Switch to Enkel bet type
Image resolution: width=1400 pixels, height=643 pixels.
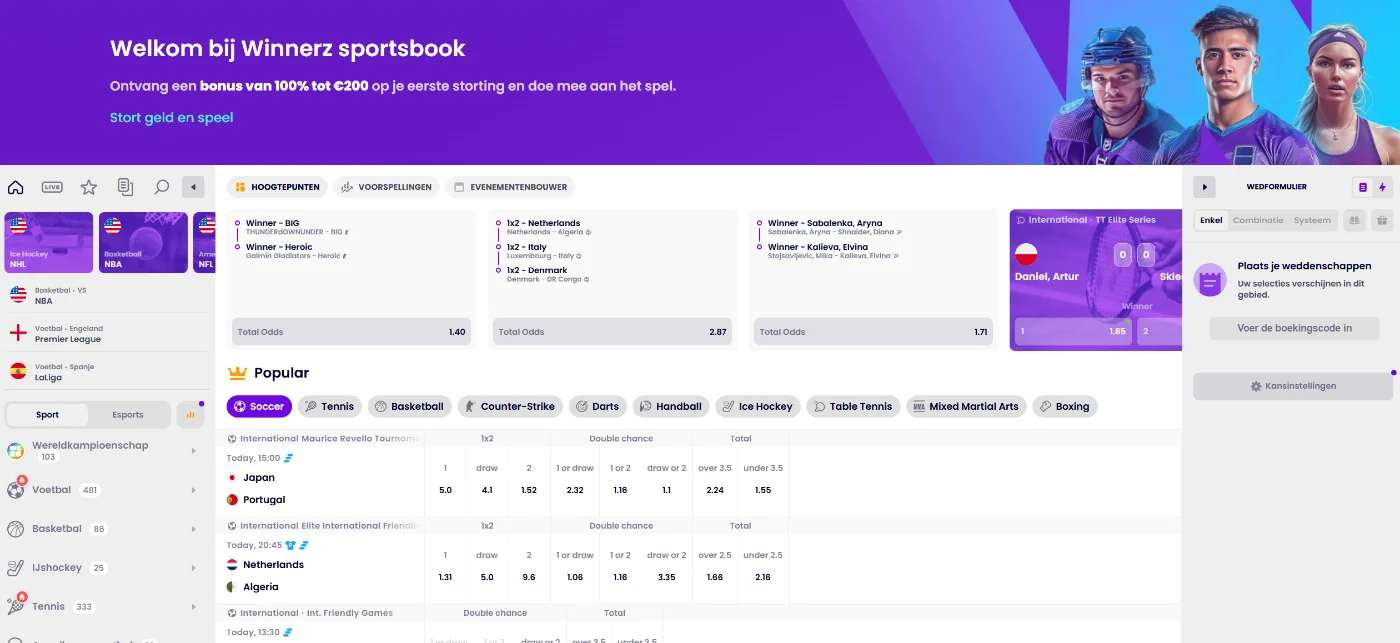pyautogui.click(x=1211, y=220)
